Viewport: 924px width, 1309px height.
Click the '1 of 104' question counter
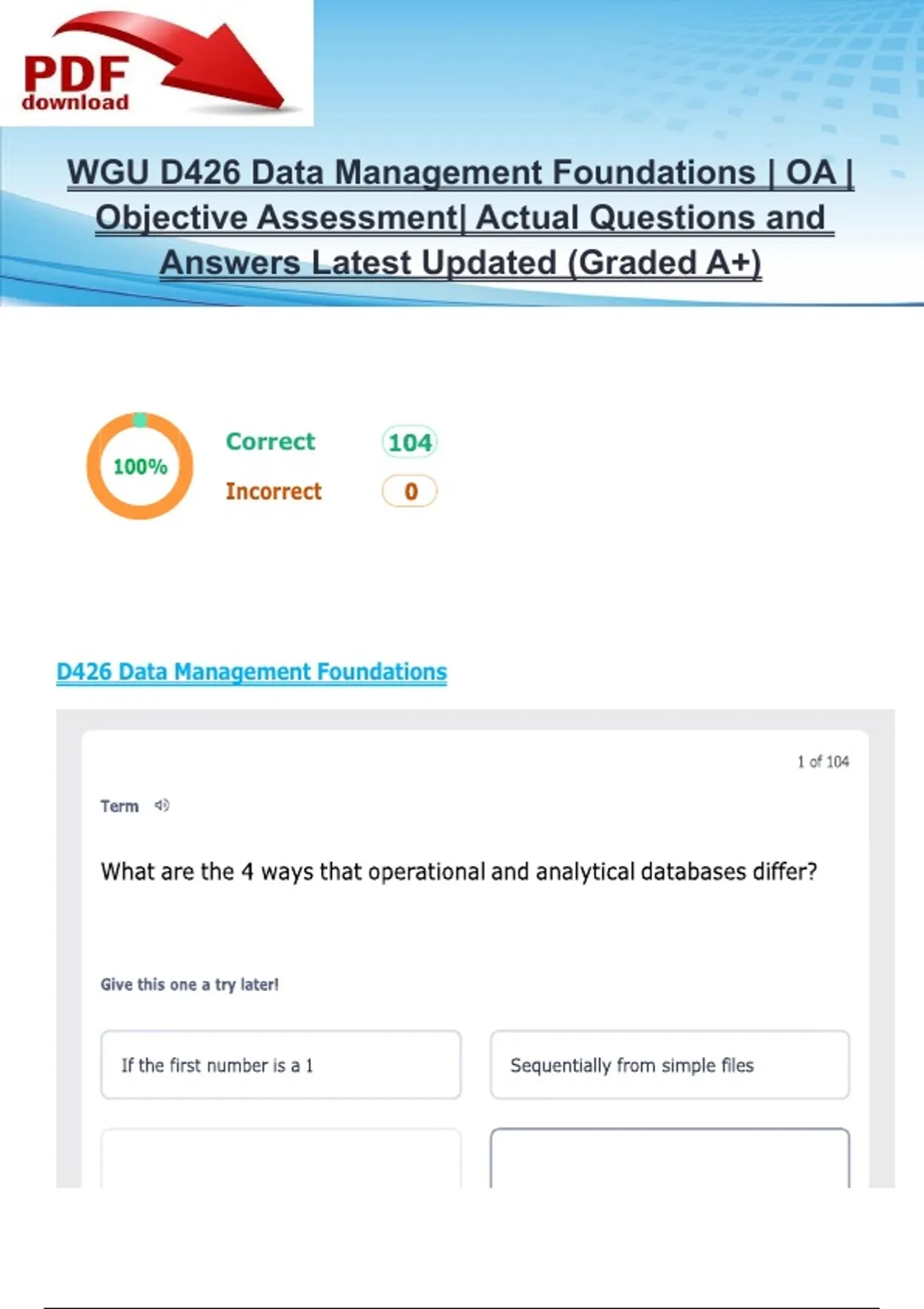click(822, 762)
